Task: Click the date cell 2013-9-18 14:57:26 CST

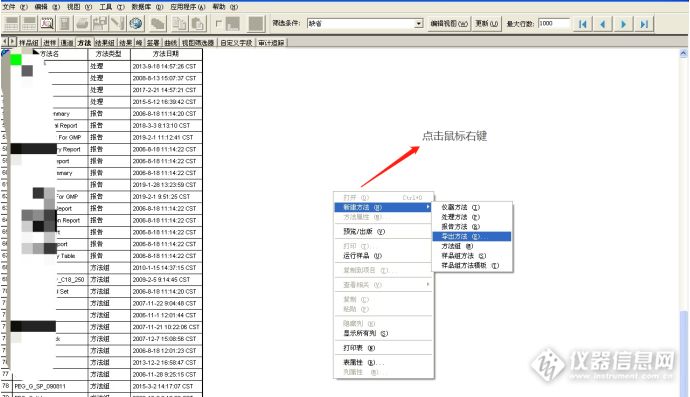Action: point(166,66)
